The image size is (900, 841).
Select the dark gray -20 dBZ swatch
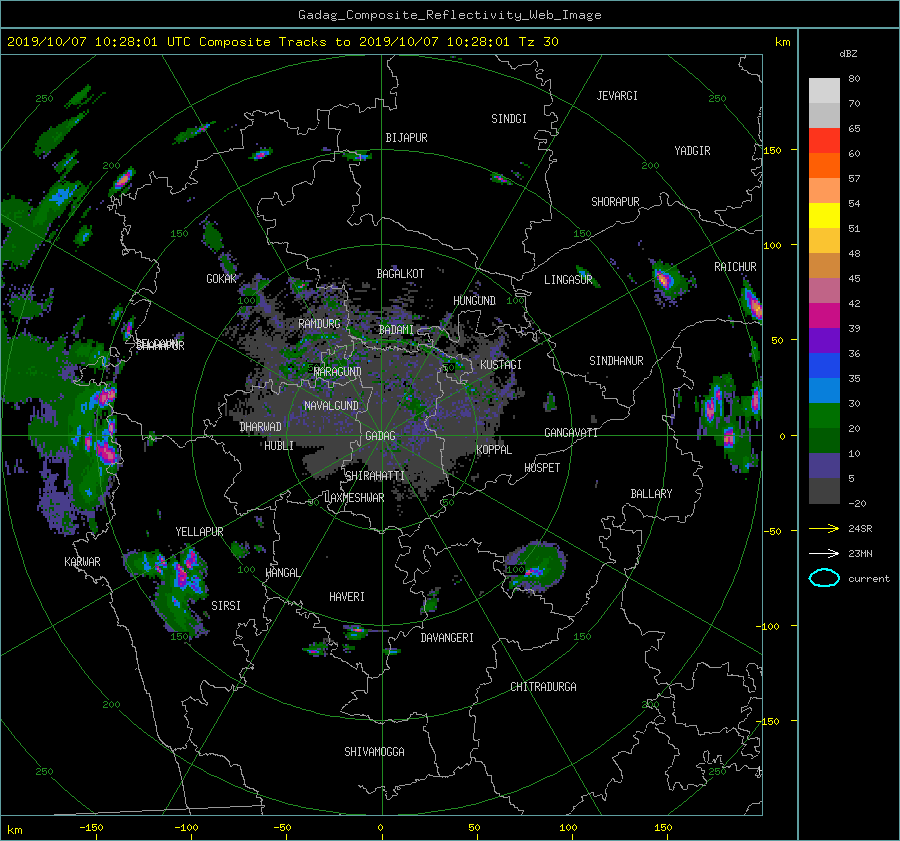(x=824, y=490)
